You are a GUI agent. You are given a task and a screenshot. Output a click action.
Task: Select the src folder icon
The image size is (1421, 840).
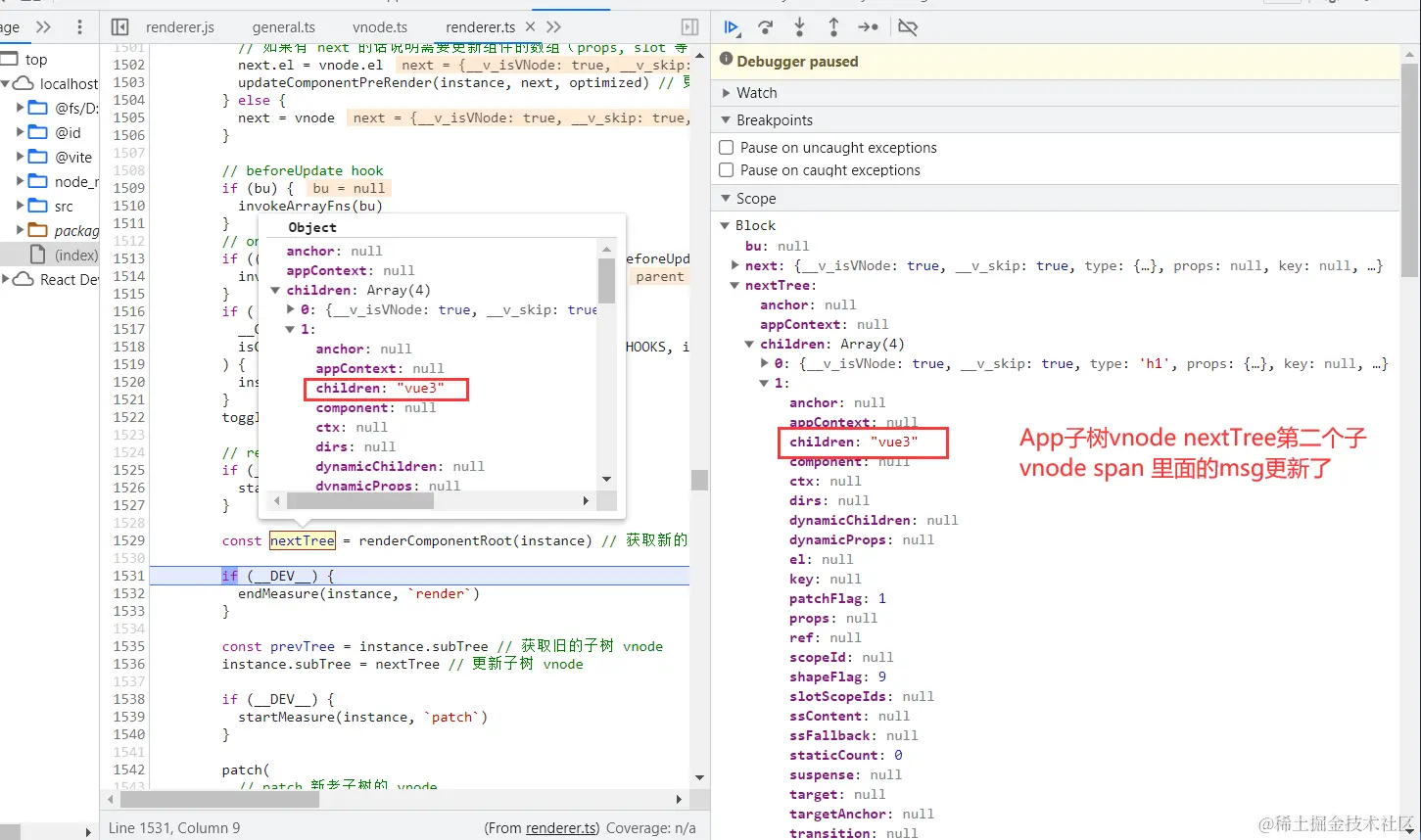coord(38,206)
